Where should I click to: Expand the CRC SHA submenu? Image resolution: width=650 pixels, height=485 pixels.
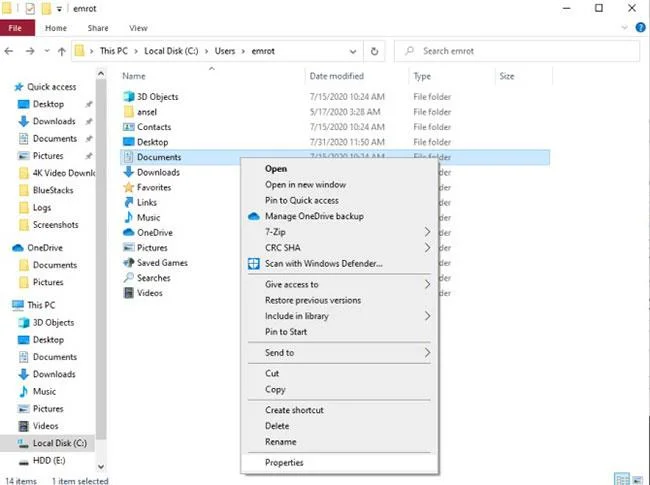[x=339, y=247]
